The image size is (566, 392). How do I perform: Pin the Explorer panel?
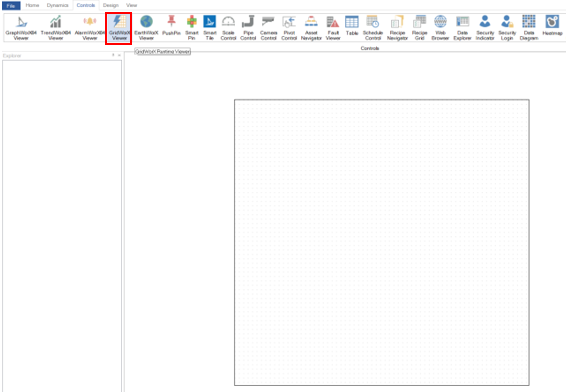coord(113,55)
